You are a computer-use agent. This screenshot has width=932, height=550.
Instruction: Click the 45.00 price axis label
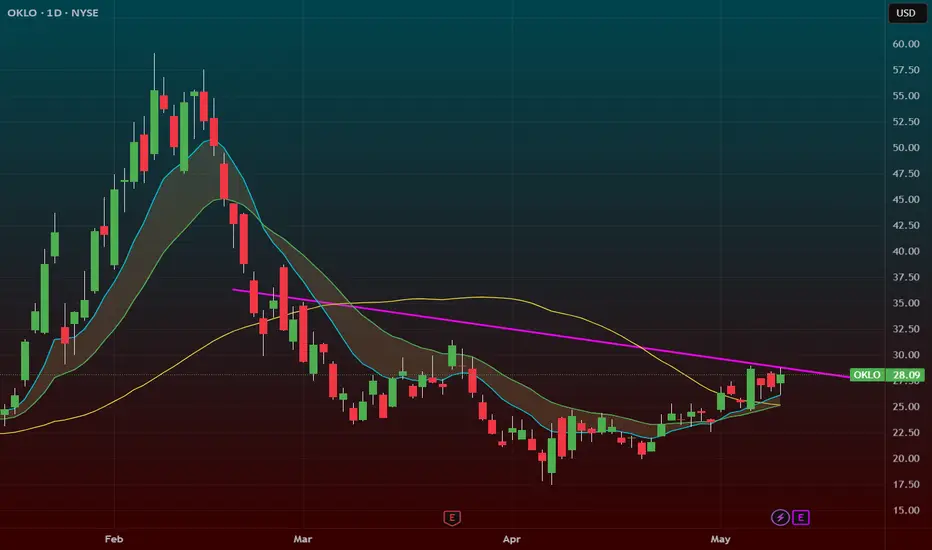[x=906, y=199]
